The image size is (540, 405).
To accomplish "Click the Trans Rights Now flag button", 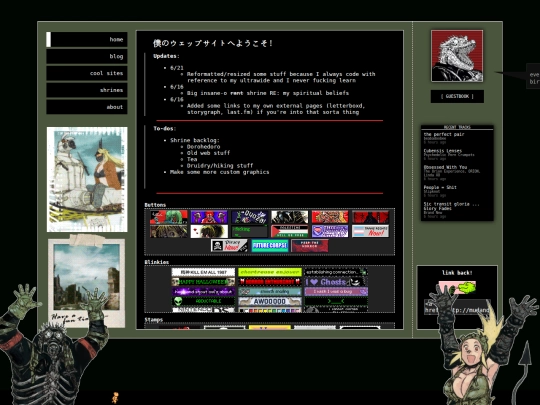I will [370, 231].
